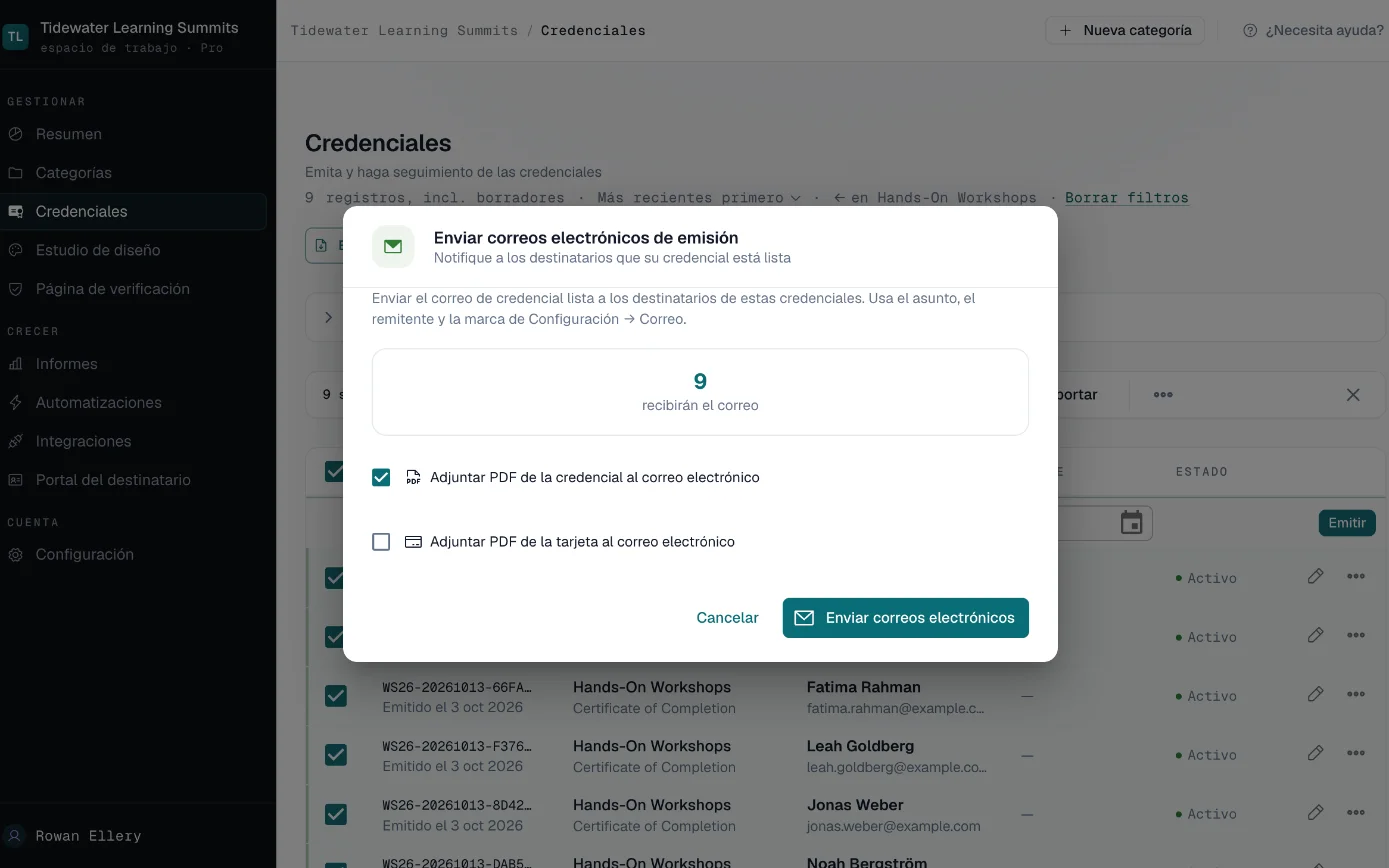Dismiss the selection bar with the X icon
Image resolution: width=1389 pixels, height=868 pixels.
click(x=1353, y=395)
